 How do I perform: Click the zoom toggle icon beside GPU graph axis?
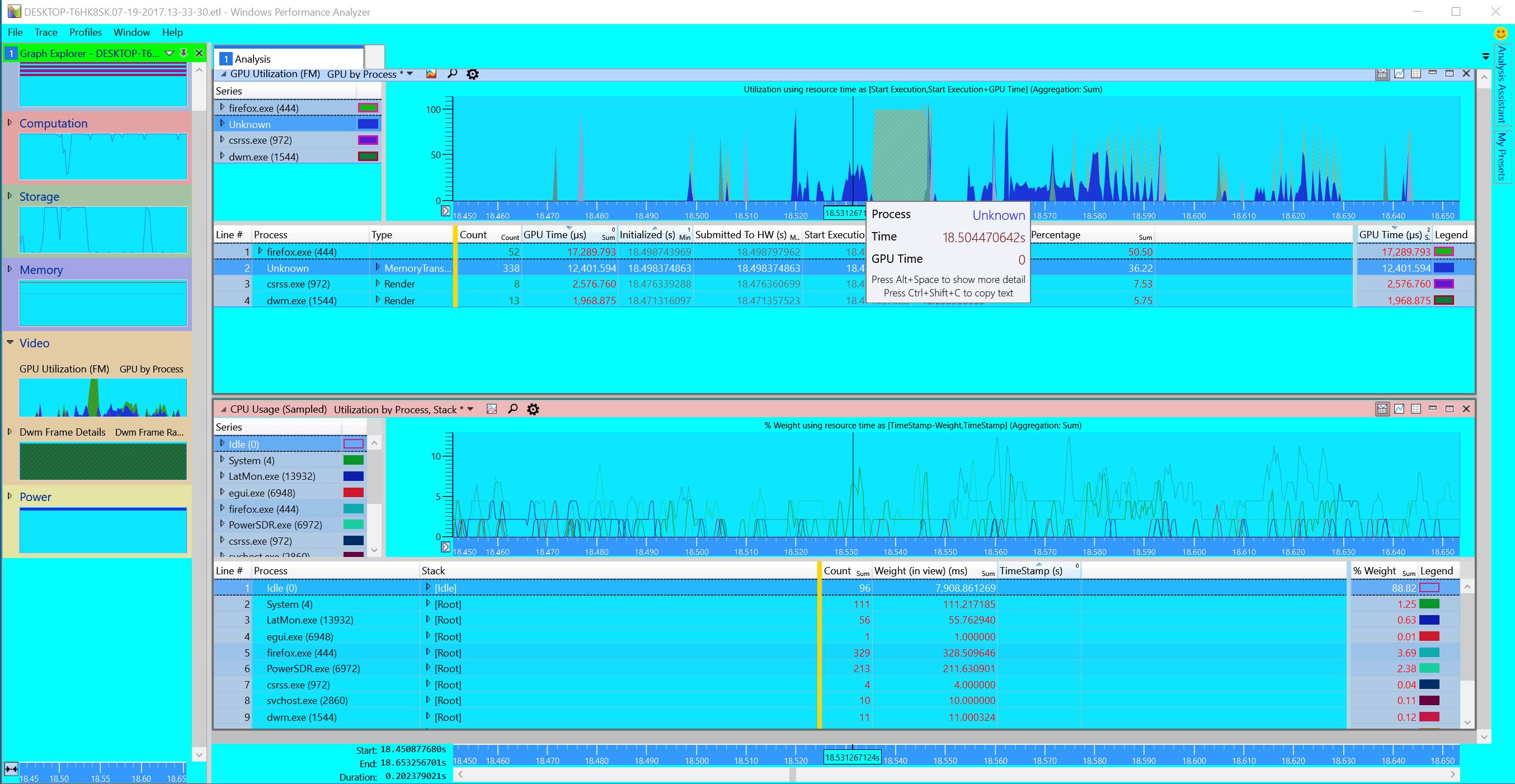[x=445, y=211]
